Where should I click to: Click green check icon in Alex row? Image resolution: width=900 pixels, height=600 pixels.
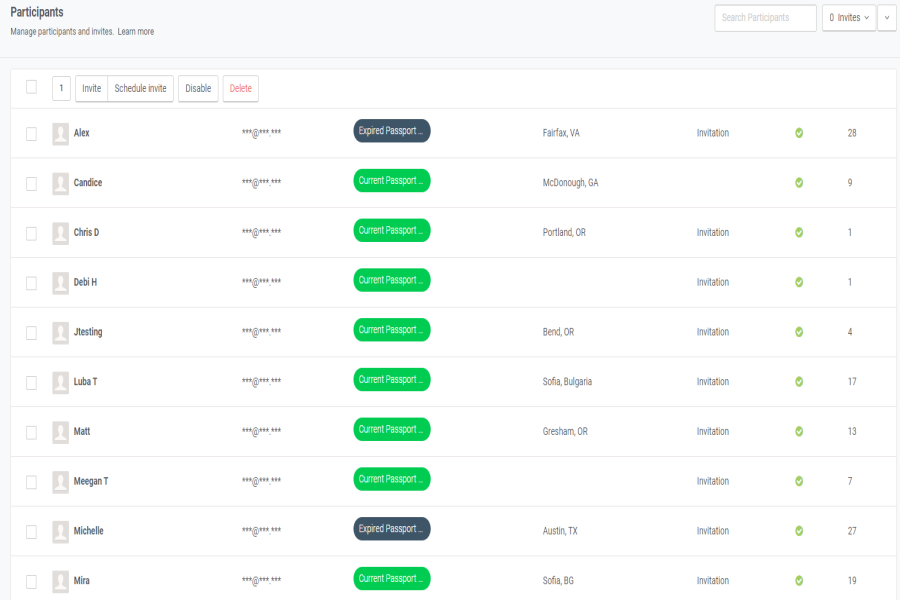tap(799, 133)
